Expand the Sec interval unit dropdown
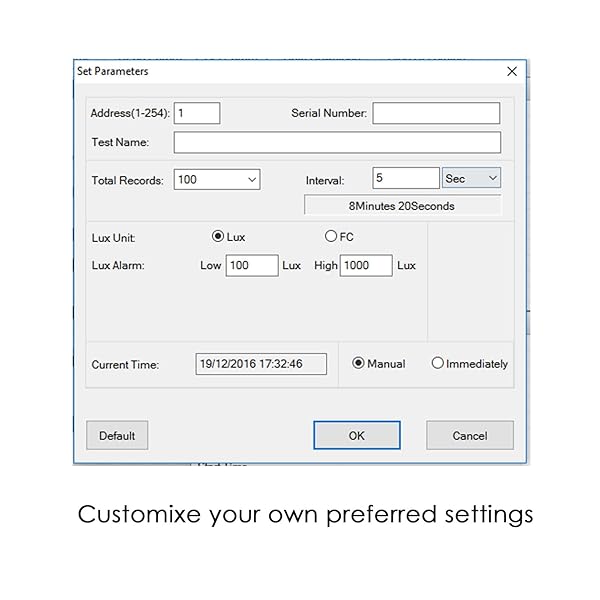The width and height of the screenshot is (600, 600). (471, 179)
